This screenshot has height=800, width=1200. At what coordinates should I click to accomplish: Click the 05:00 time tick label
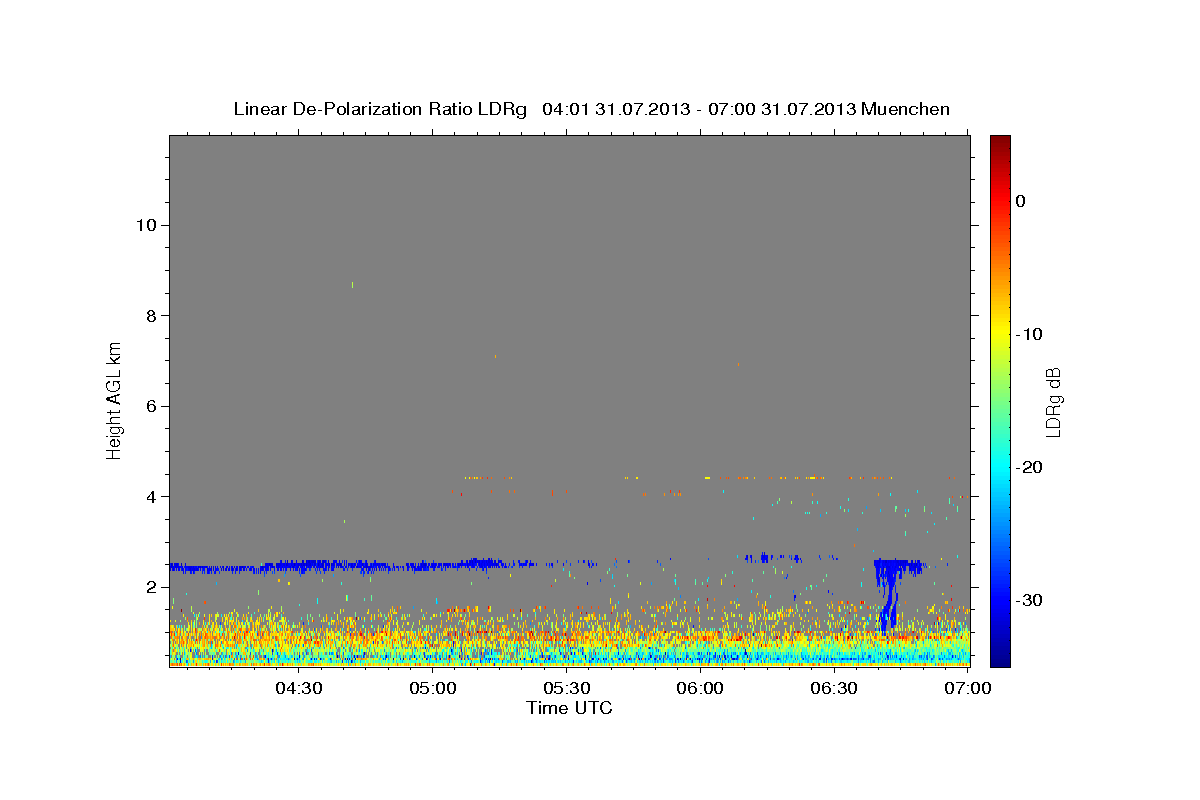point(433,689)
